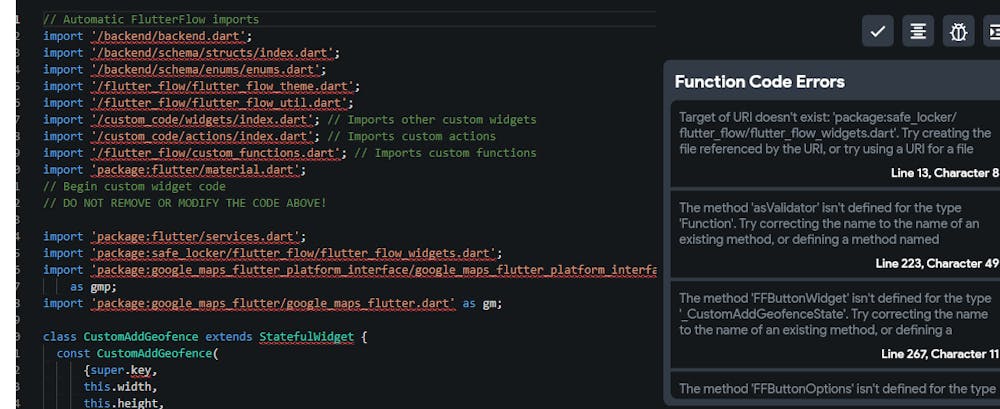
Task: Click the 'google_maps_flutter.dart' import string
Action: click(x=274, y=303)
